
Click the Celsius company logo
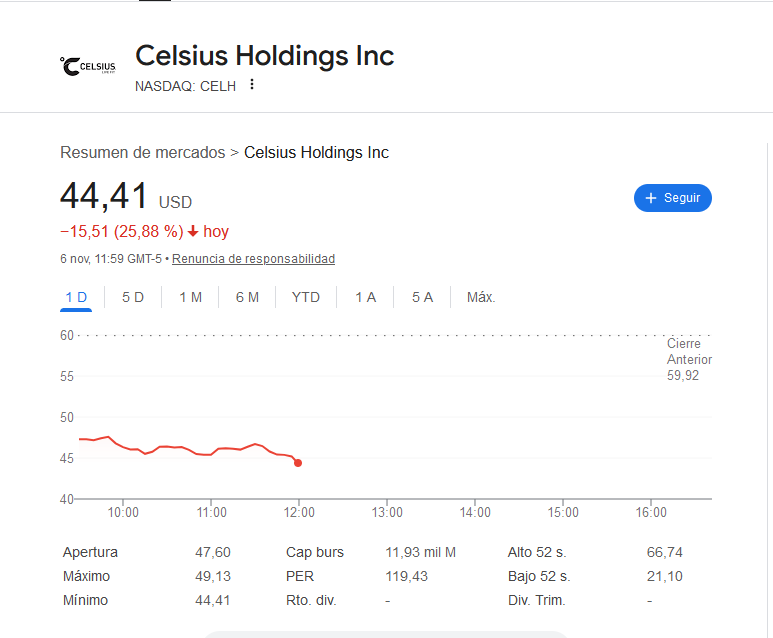[88, 66]
